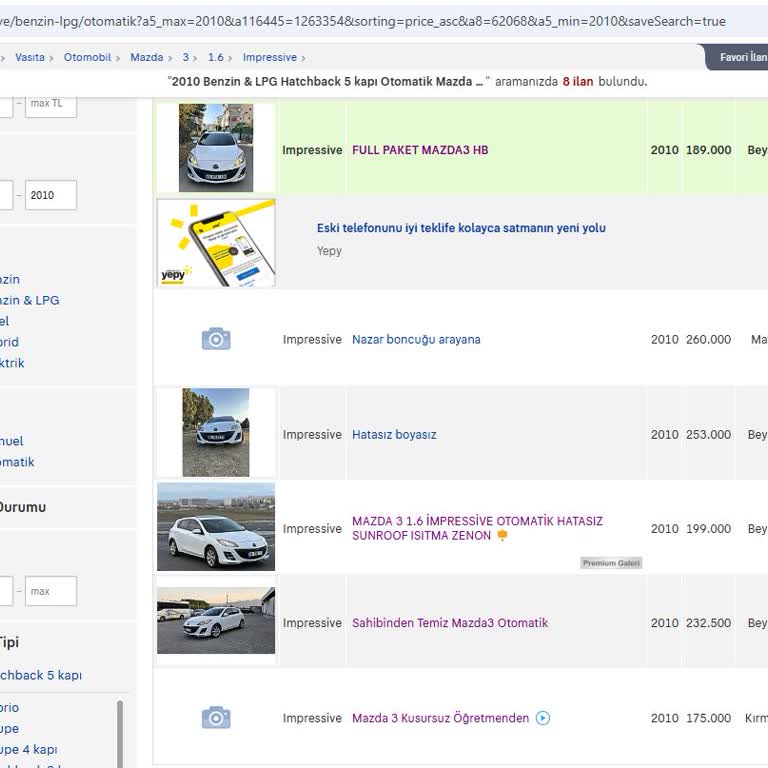Click the 260.000 price cell
This screenshot has height=768, width=768.
[708, 339]
